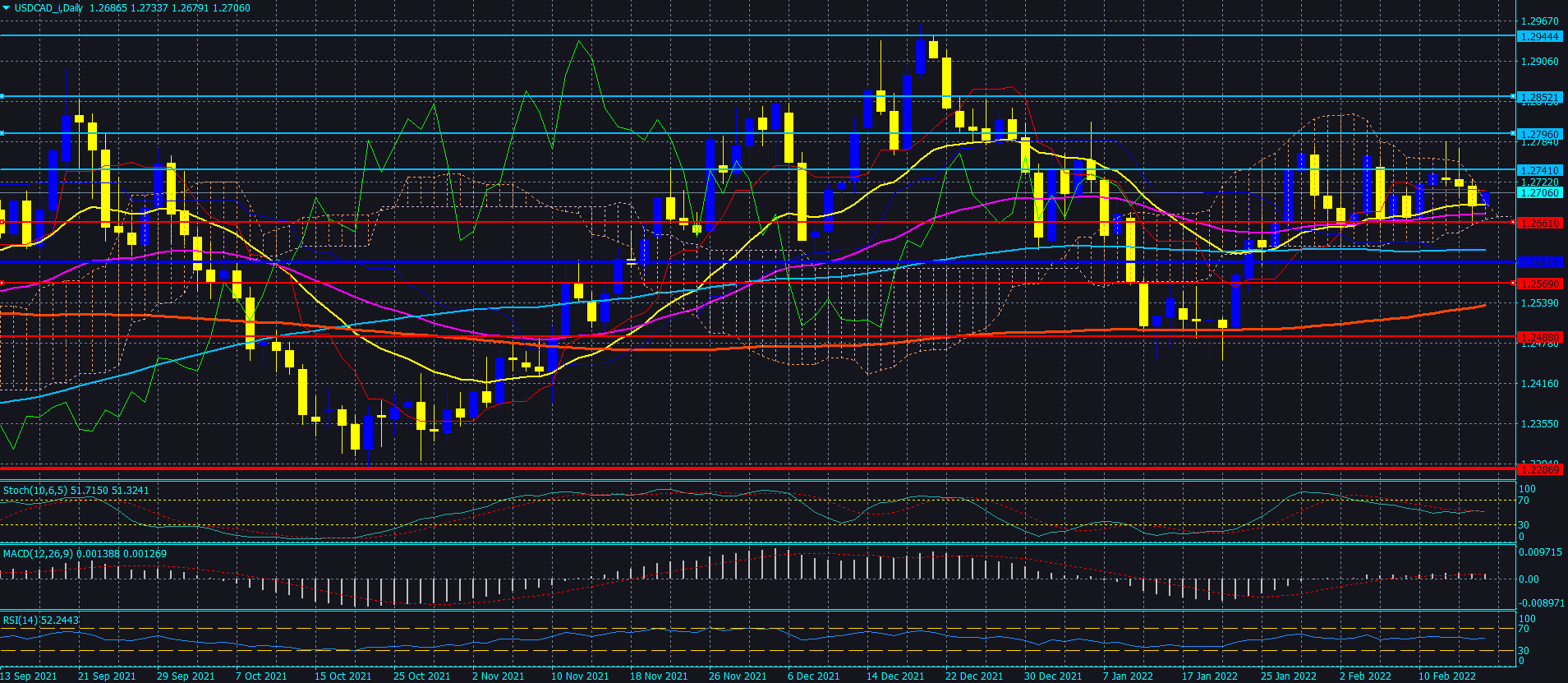Image resolution: width=1568 pixels, height=683 pixels.
Task: Click the 30 Dec 2021 date label
Action: point(1053,676)
